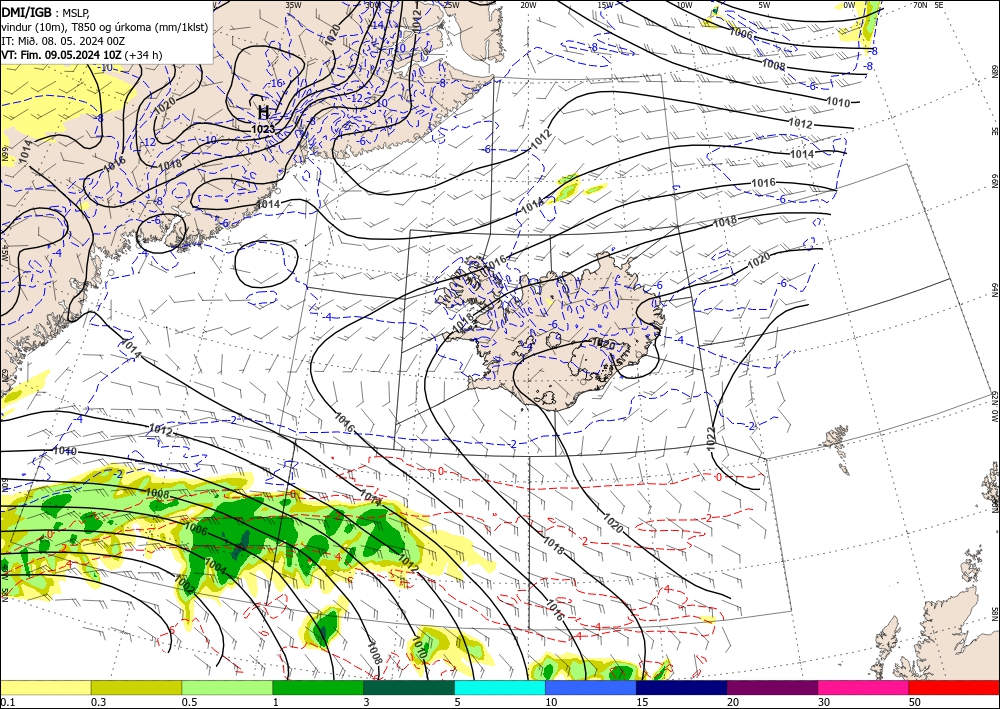
Task: Click the 0W longitude label
Action: tap(849, 5)
